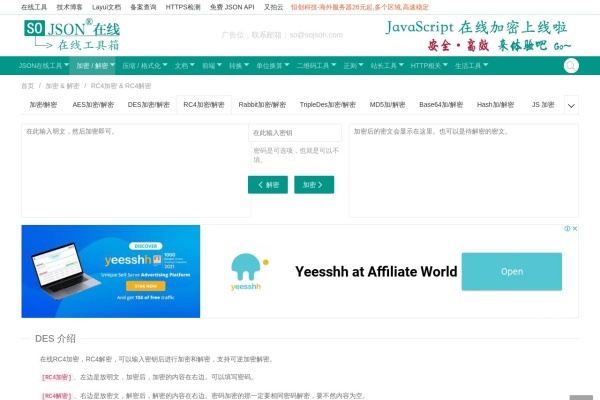The width and height of the screenshot is (600, 400).
Task: Focus the 在此输入密钥 key input field
Action: 295,132
